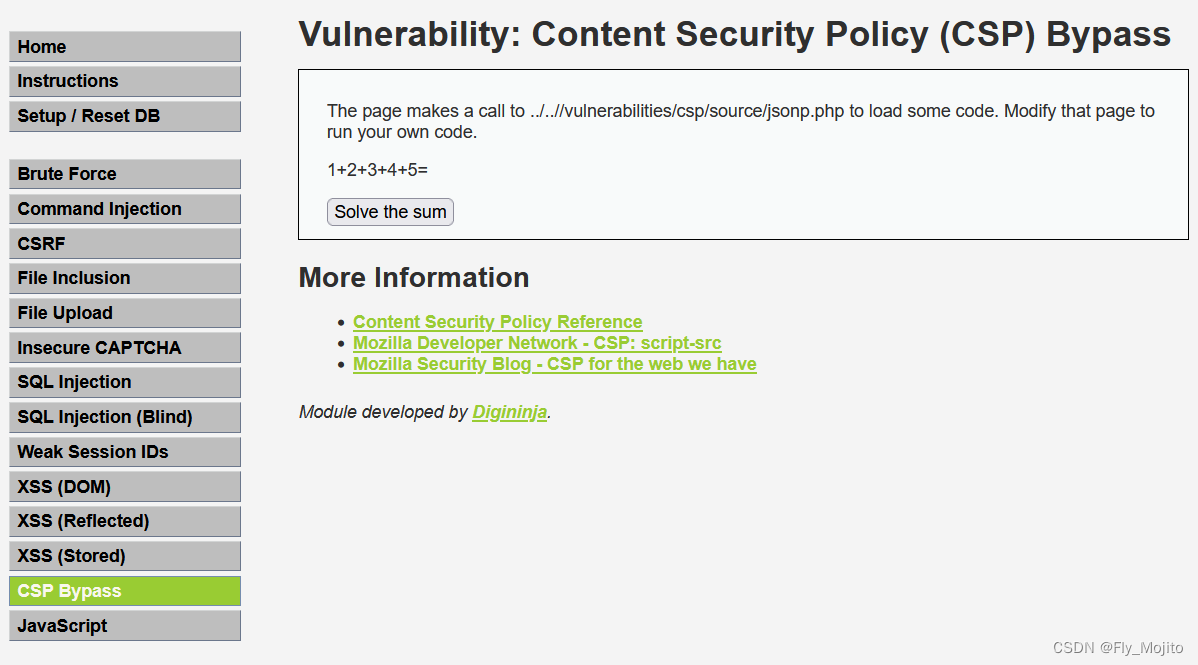Navigate to the Home page
Screen dimensions: 1198x665
124,46
